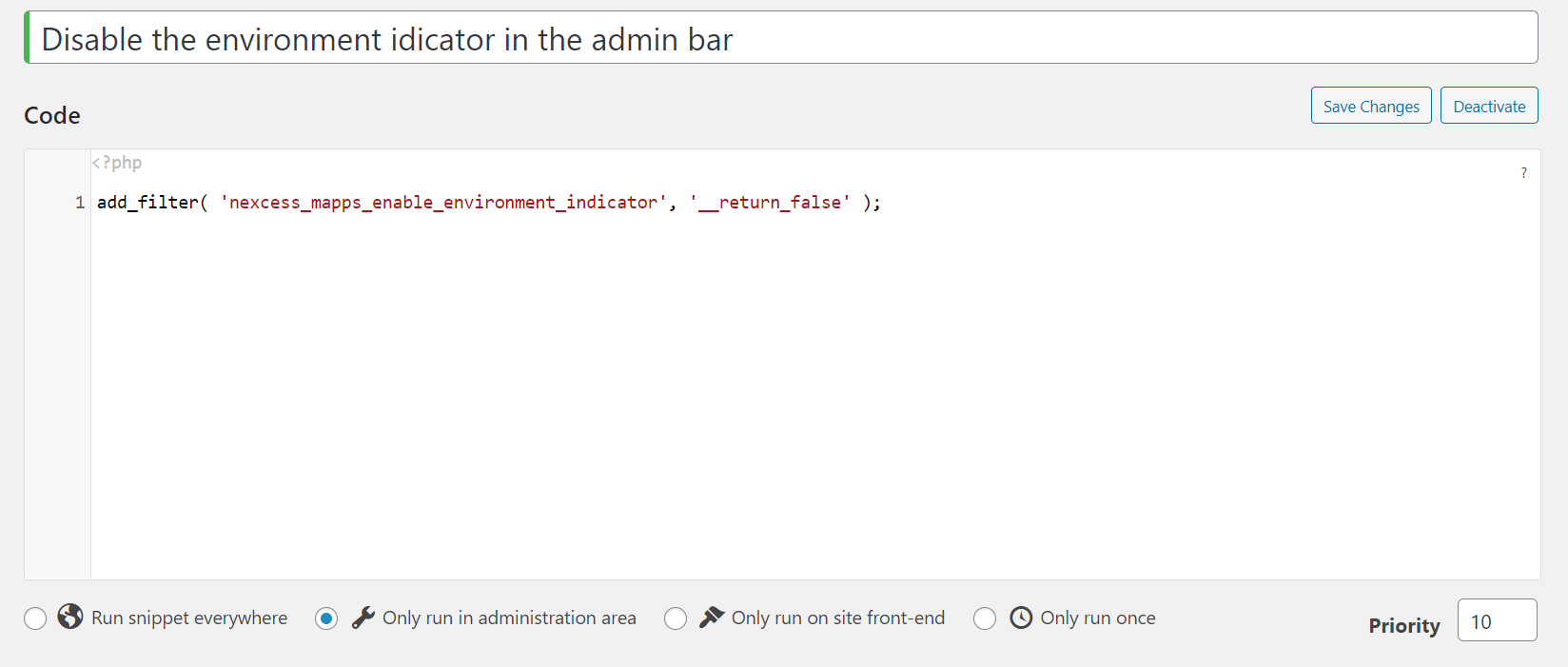Select the Only run in administration area radio
Image resolution: width=1568 pixels, height=667 pixels.
tap(326, 618)
